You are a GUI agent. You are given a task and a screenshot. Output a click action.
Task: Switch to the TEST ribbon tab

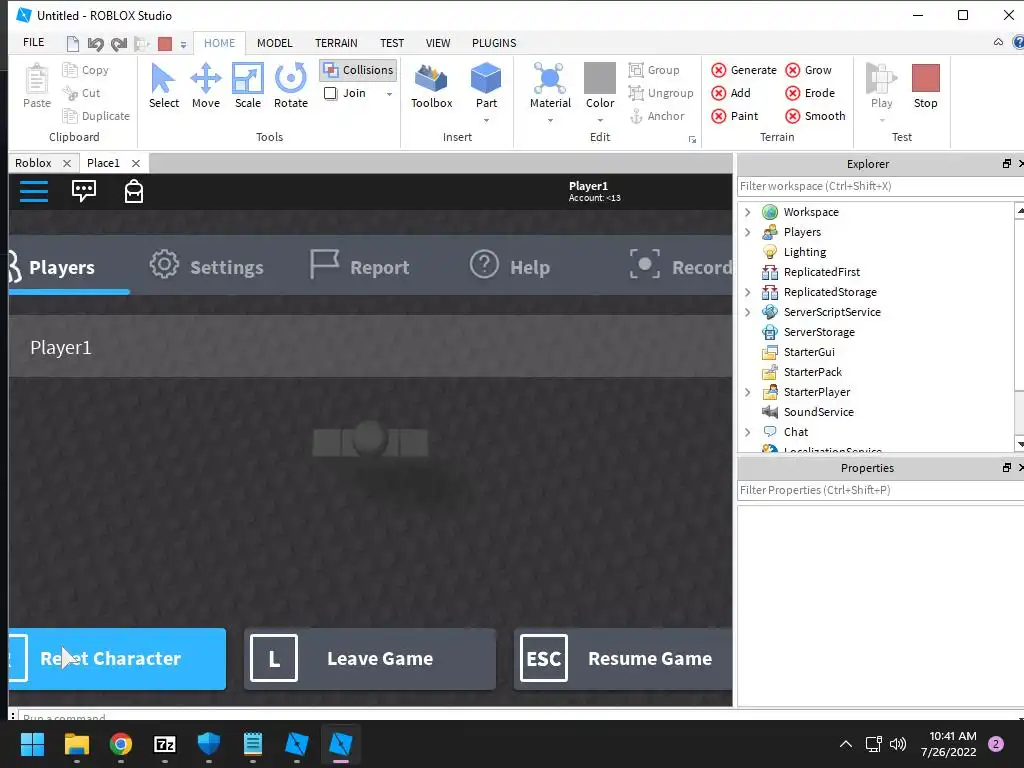click(x=392, y=43)
